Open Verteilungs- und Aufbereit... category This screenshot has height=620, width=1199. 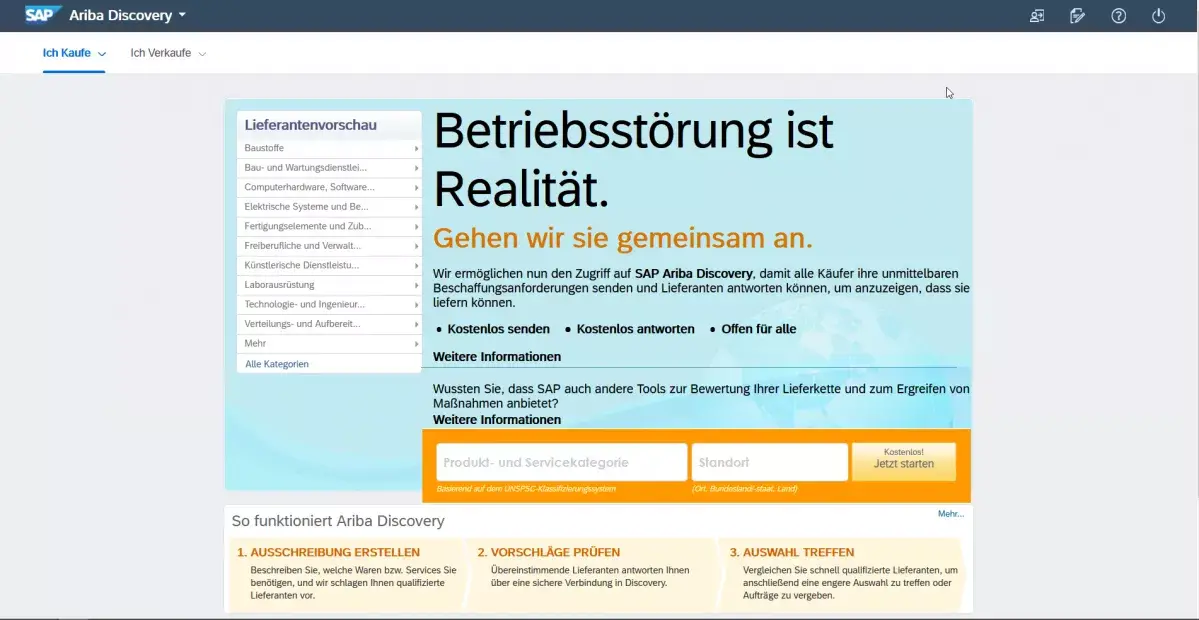(329, 323)
